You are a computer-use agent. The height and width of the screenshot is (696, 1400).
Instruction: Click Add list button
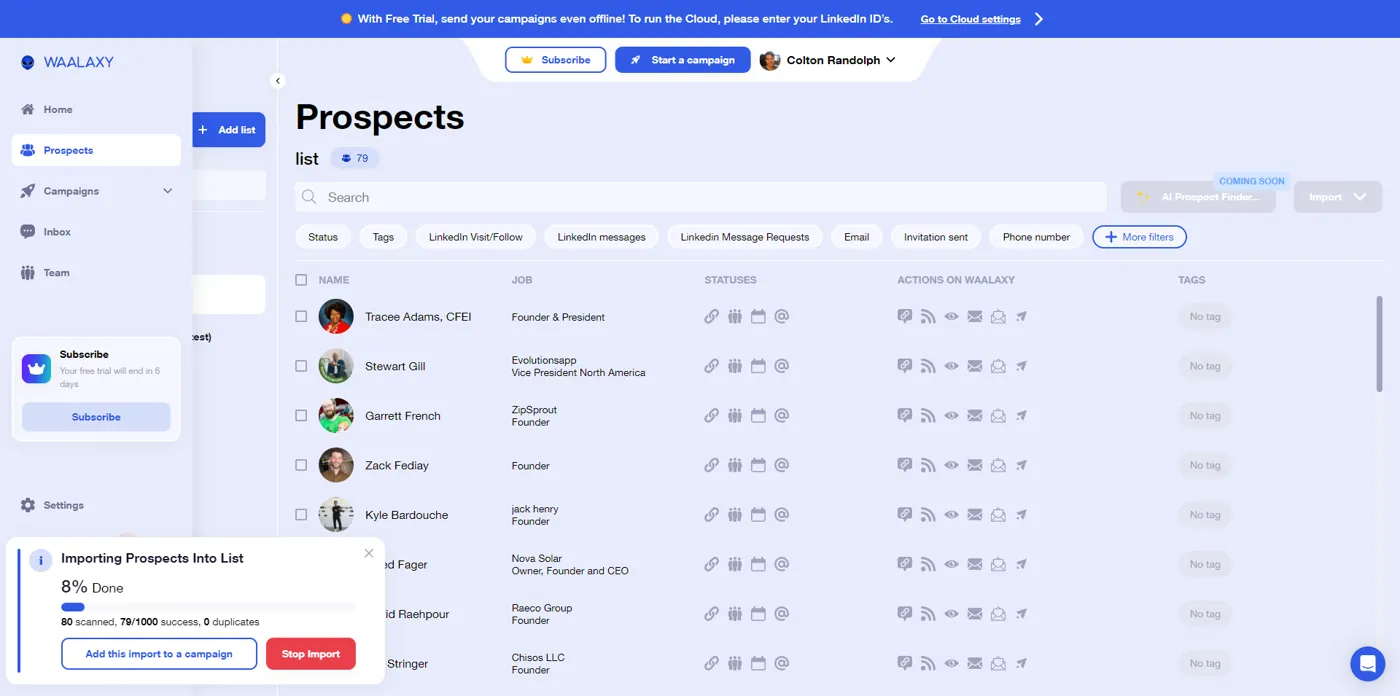228,130
